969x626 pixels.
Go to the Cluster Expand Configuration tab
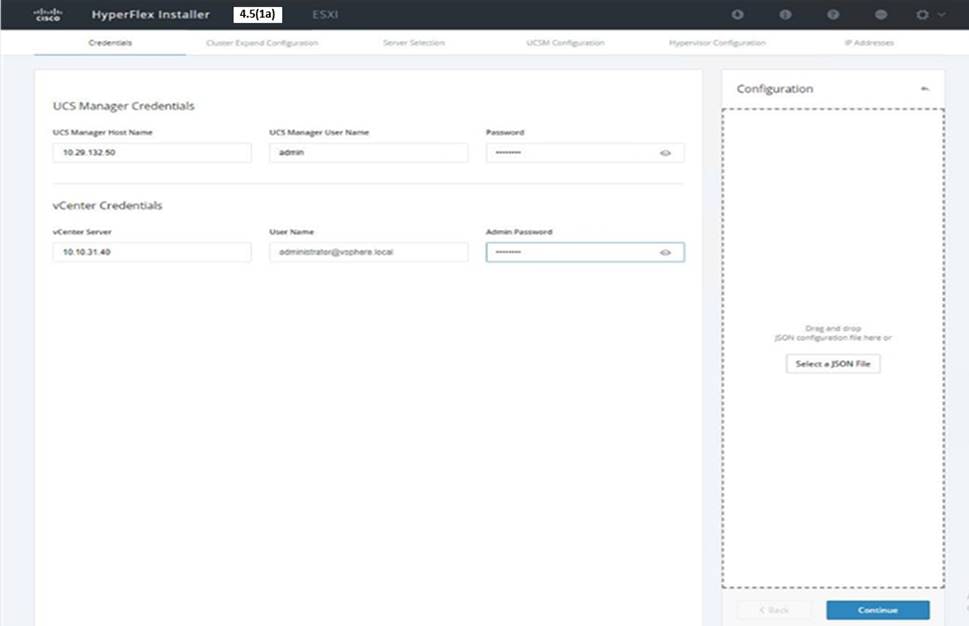coord(262,43)
